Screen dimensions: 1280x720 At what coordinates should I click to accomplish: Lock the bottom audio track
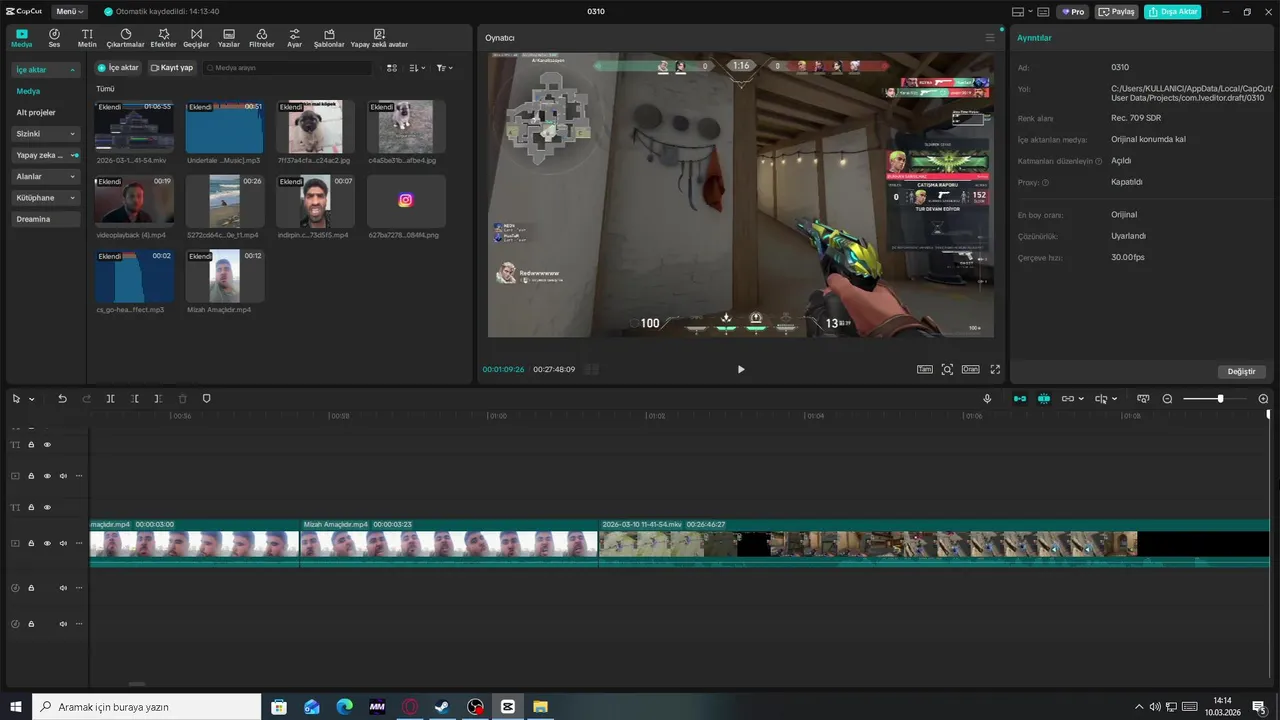(31, 624)
